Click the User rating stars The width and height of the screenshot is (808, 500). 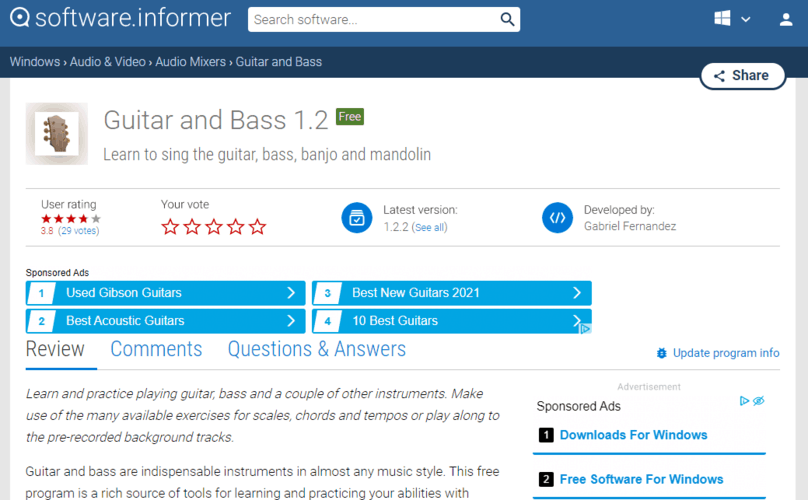[71, 219]
